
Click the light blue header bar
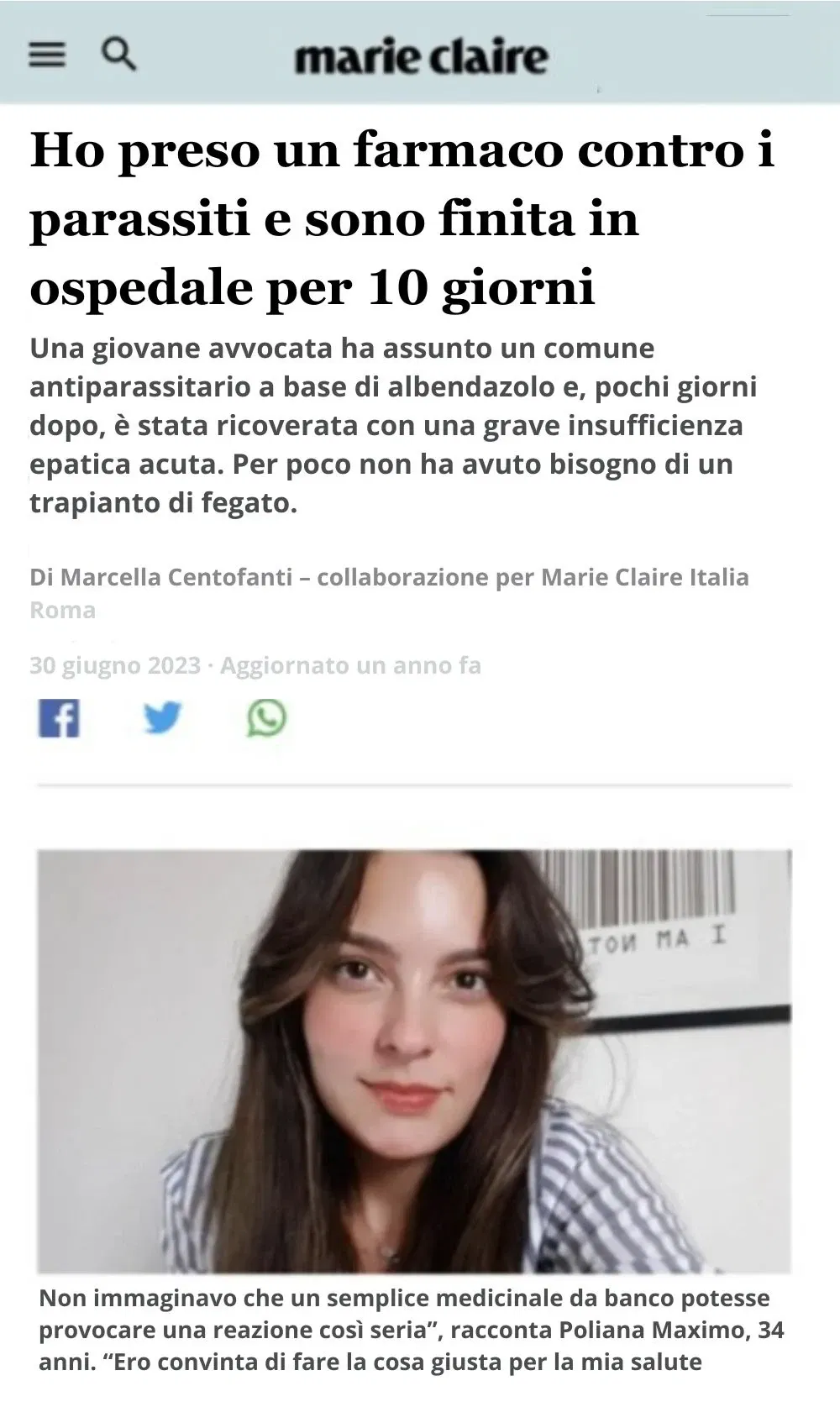(x=420, y=52)
